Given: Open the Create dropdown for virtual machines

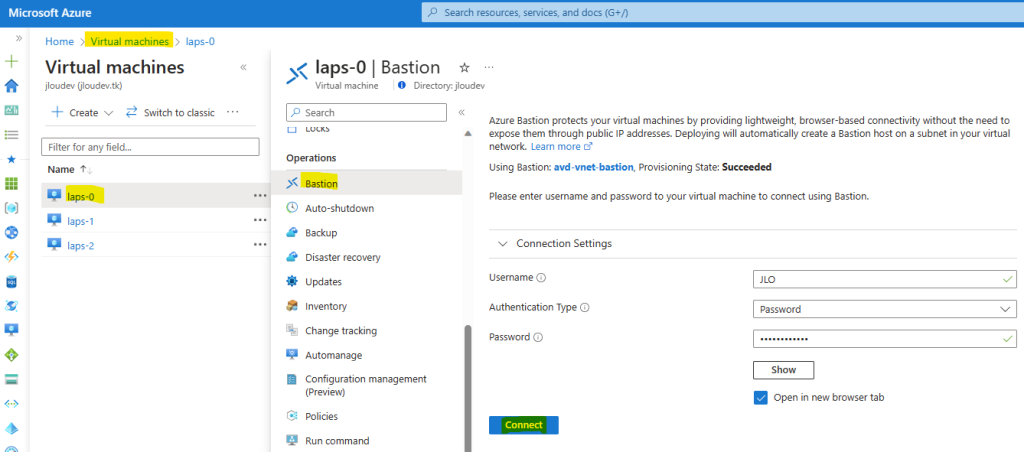Looking at the screenshot, I should (x=82, y=112).
